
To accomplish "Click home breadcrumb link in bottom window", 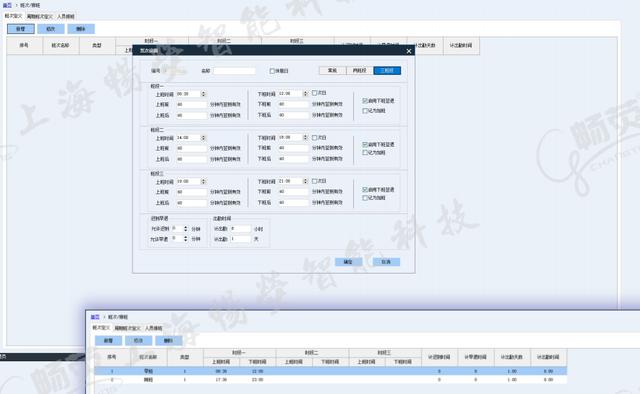I will (95, 317).
